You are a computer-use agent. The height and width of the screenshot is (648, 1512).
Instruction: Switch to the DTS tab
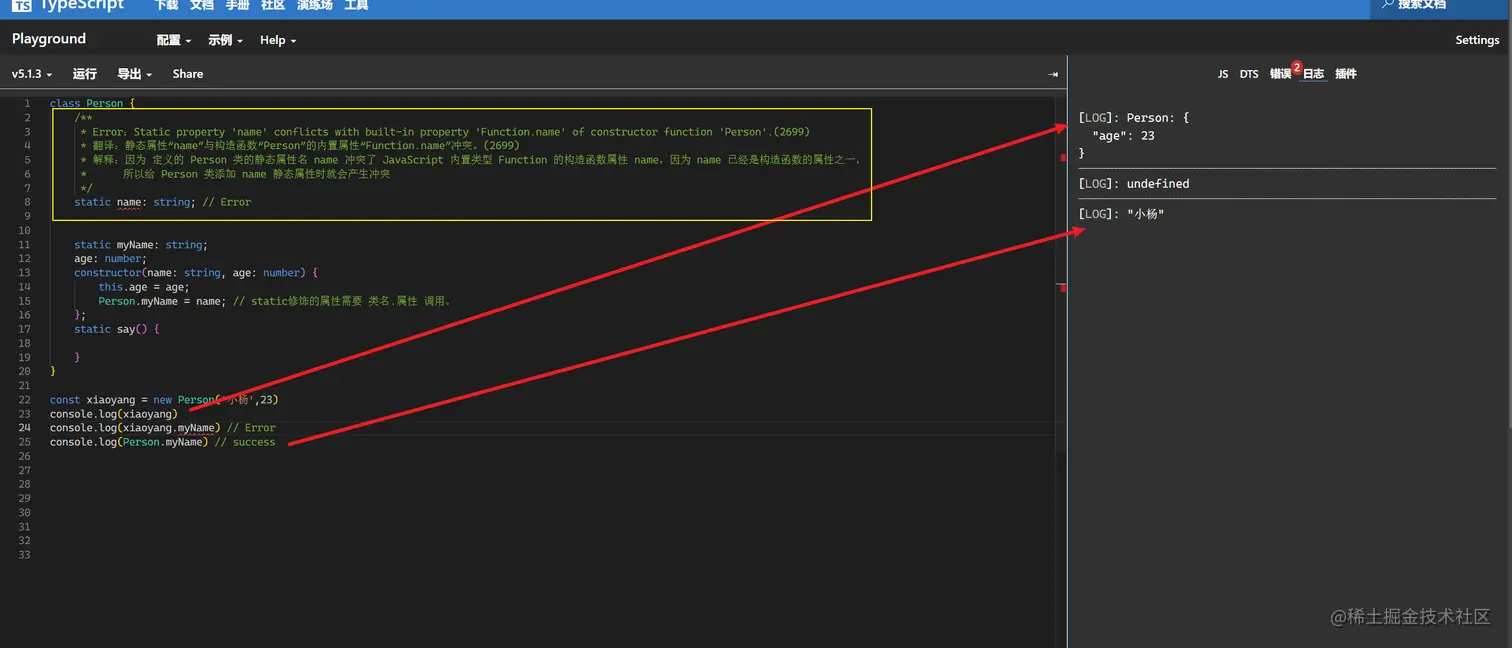(x=1249, y=74)
